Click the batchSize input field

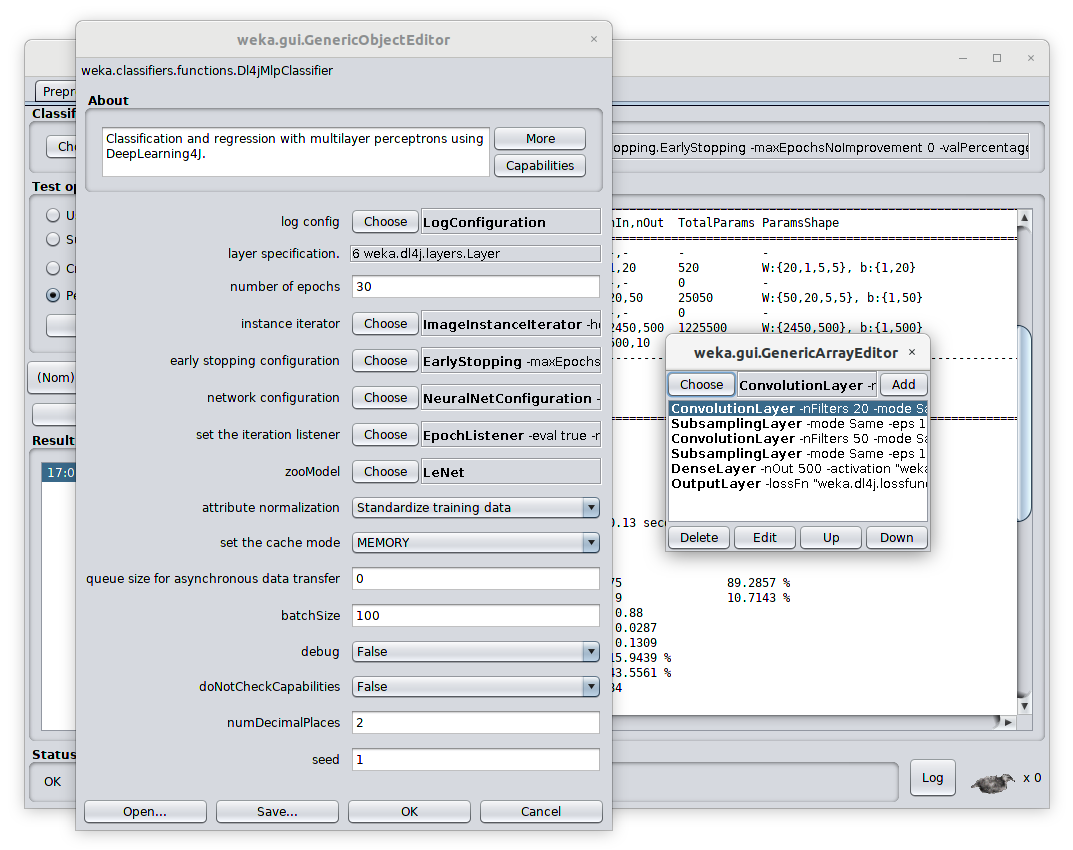[476, 615]
